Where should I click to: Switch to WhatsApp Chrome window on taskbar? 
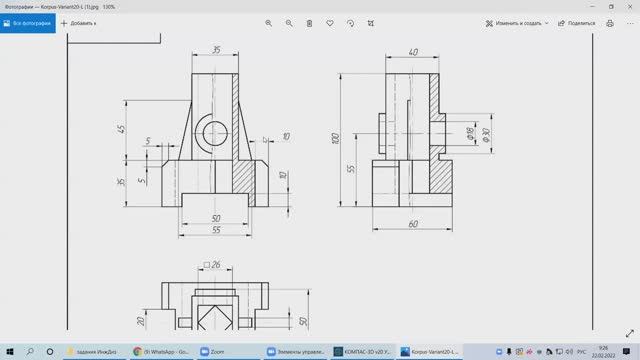tap(162, 351)
